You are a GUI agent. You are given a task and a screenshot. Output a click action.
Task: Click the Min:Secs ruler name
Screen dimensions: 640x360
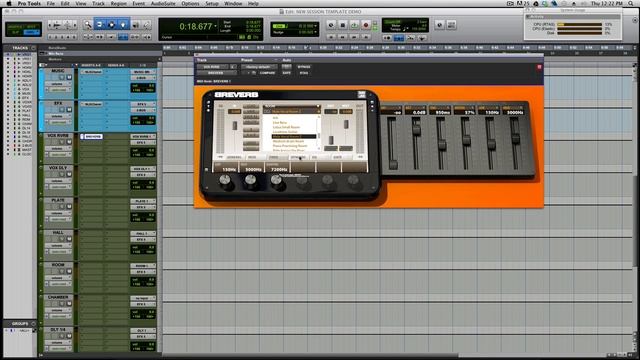pos(56,53)
